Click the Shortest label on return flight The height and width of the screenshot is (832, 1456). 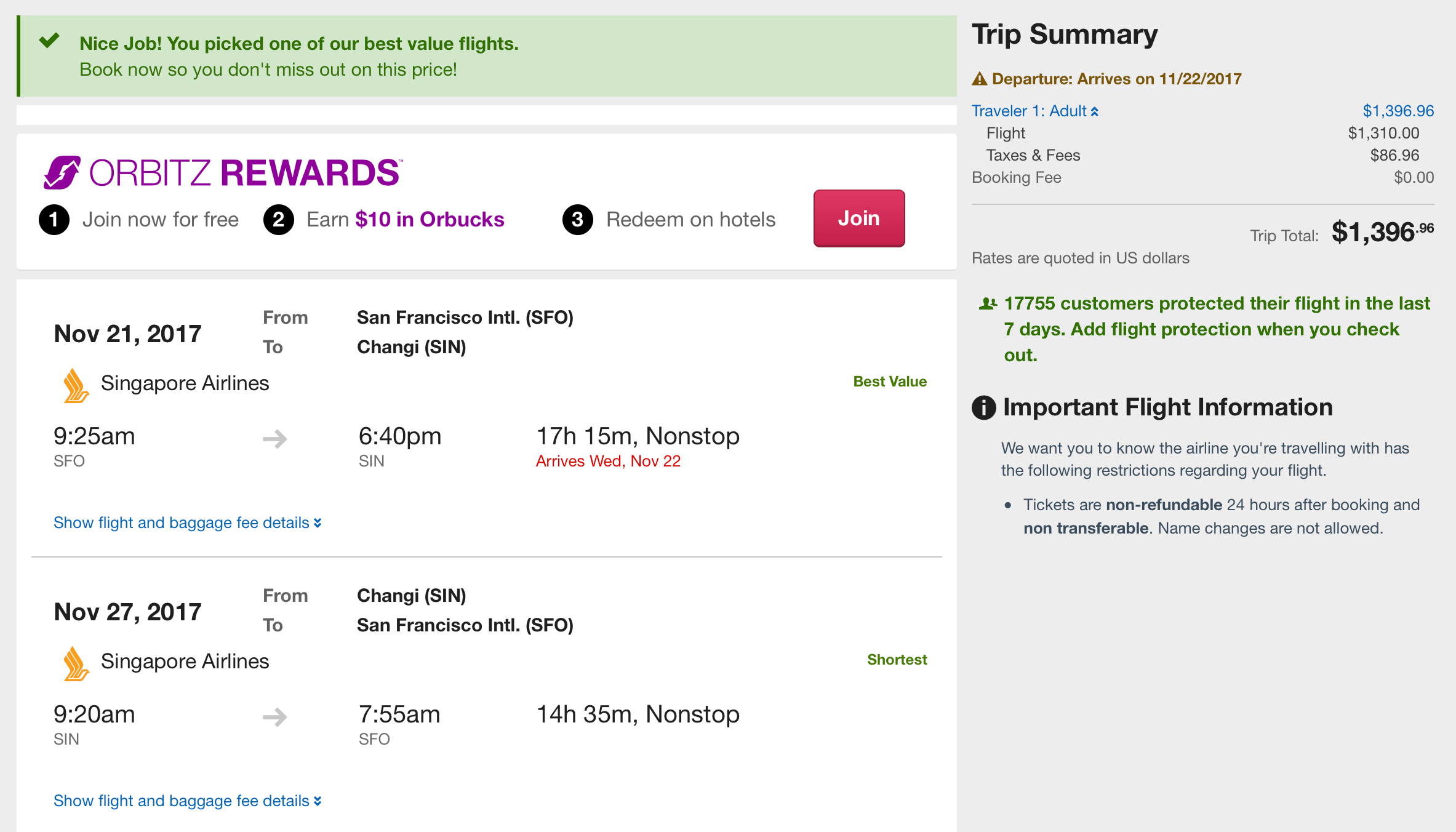897,660
